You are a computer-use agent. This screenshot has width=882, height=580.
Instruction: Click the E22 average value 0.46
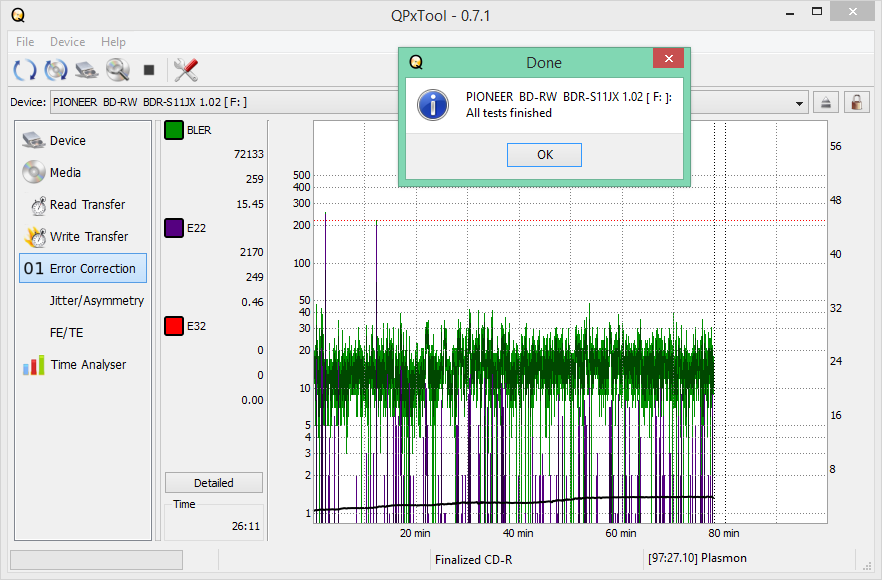pos(253,302)
